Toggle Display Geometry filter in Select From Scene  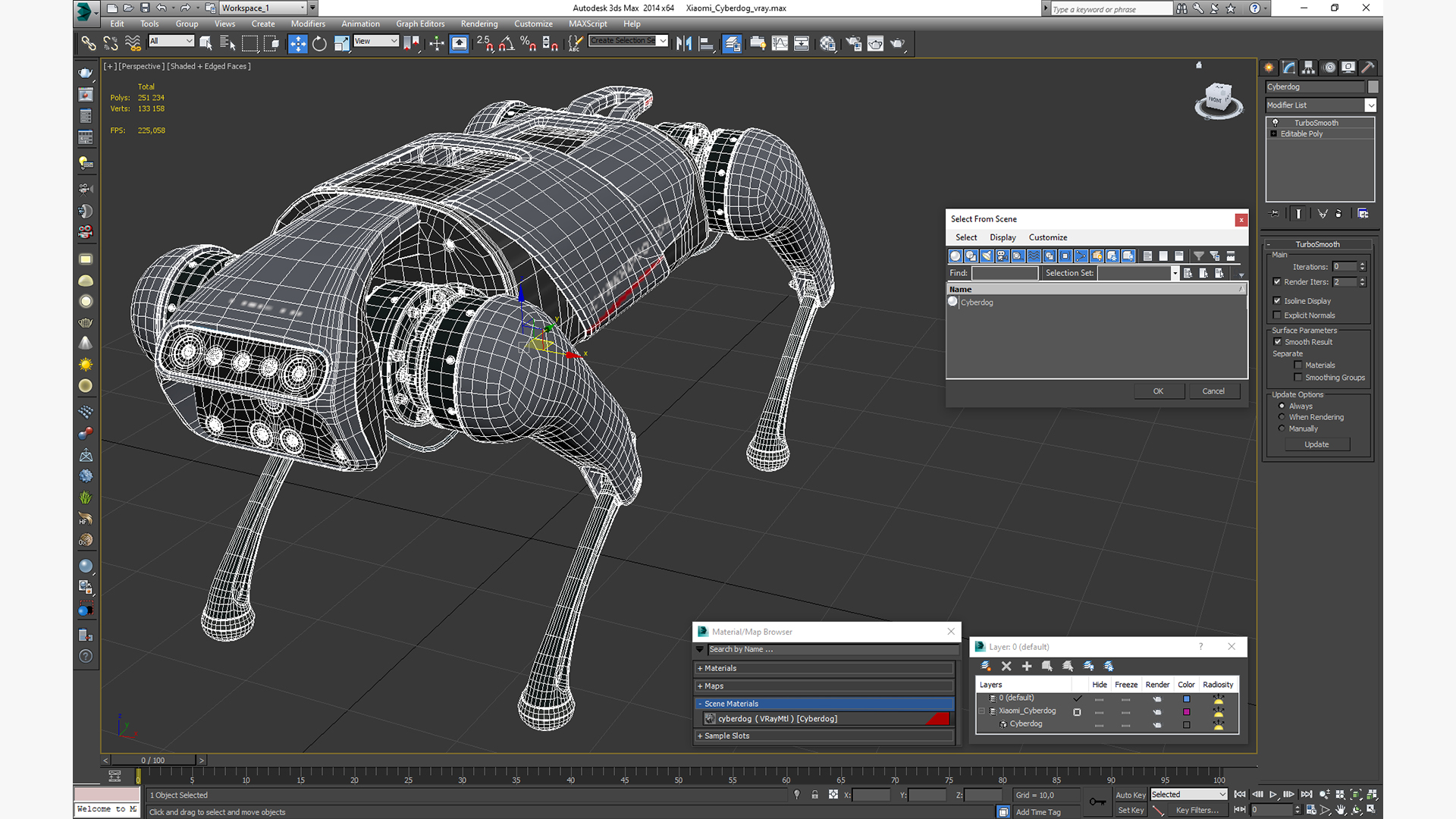[x=955, y=256]
